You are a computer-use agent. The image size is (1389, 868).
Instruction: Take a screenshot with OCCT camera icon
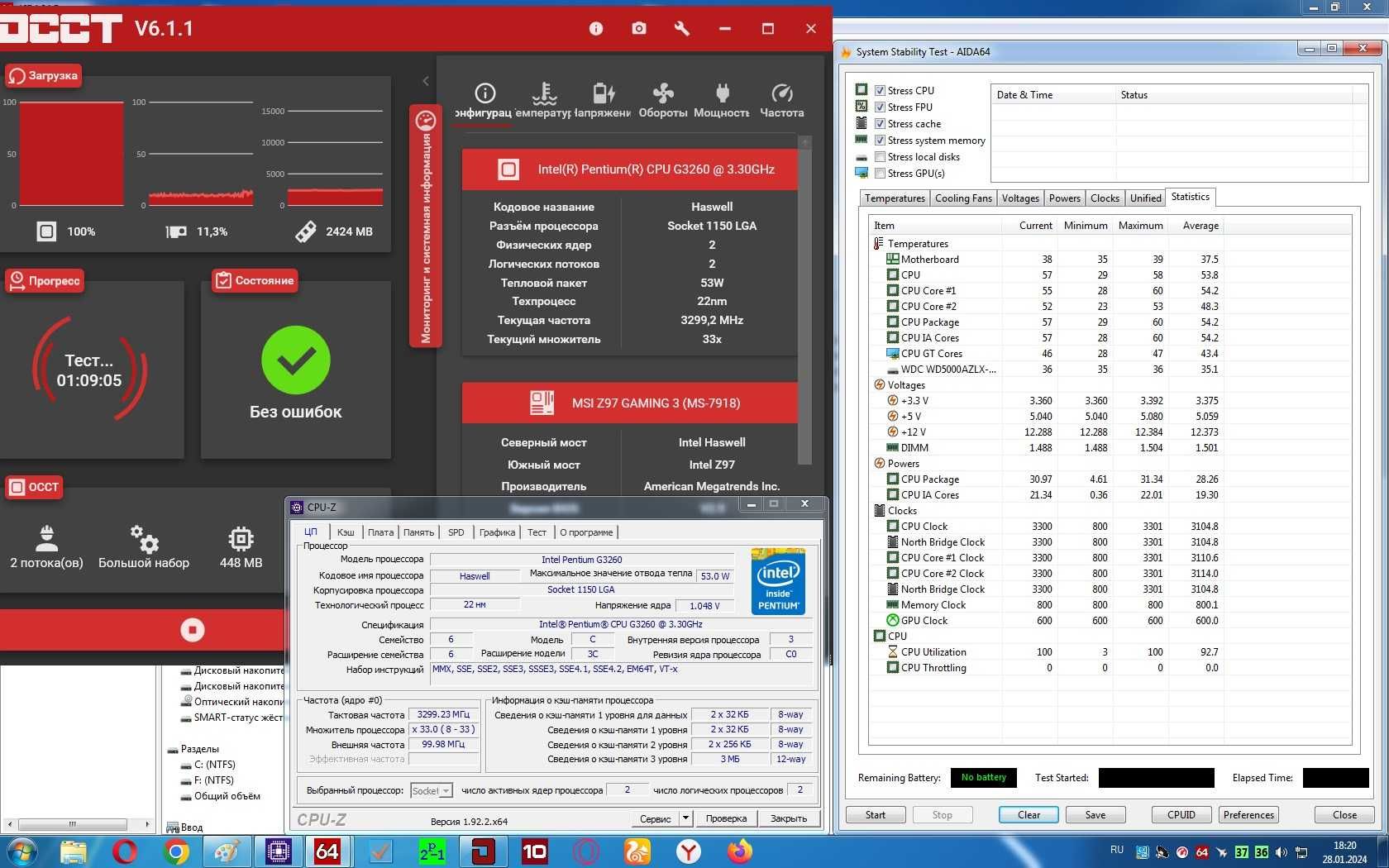click(x=639, y=28)
